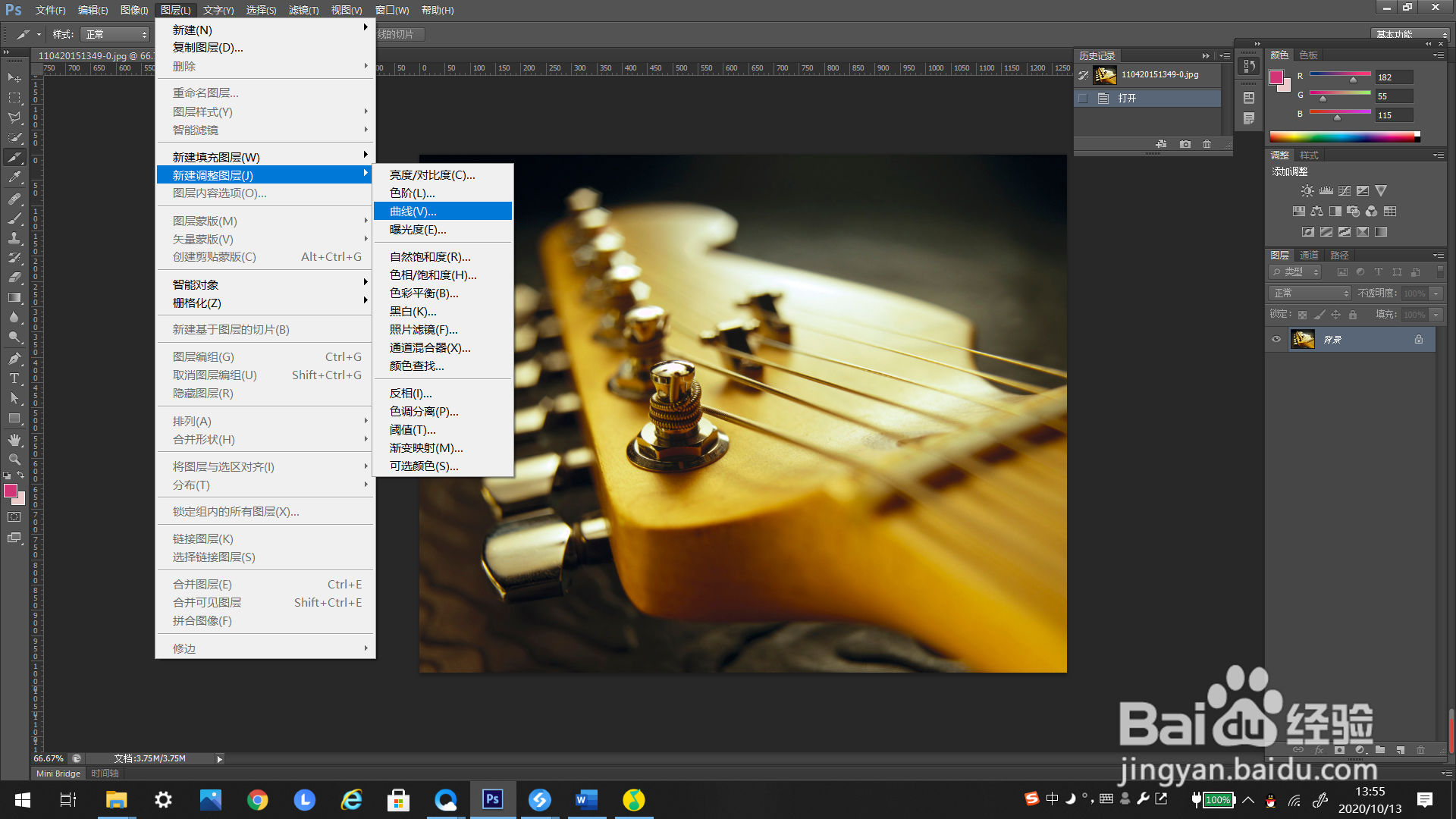The image size is (1456, 819).
Task: Toggle lock transparent pixels icon
Action: [1302, 315]
